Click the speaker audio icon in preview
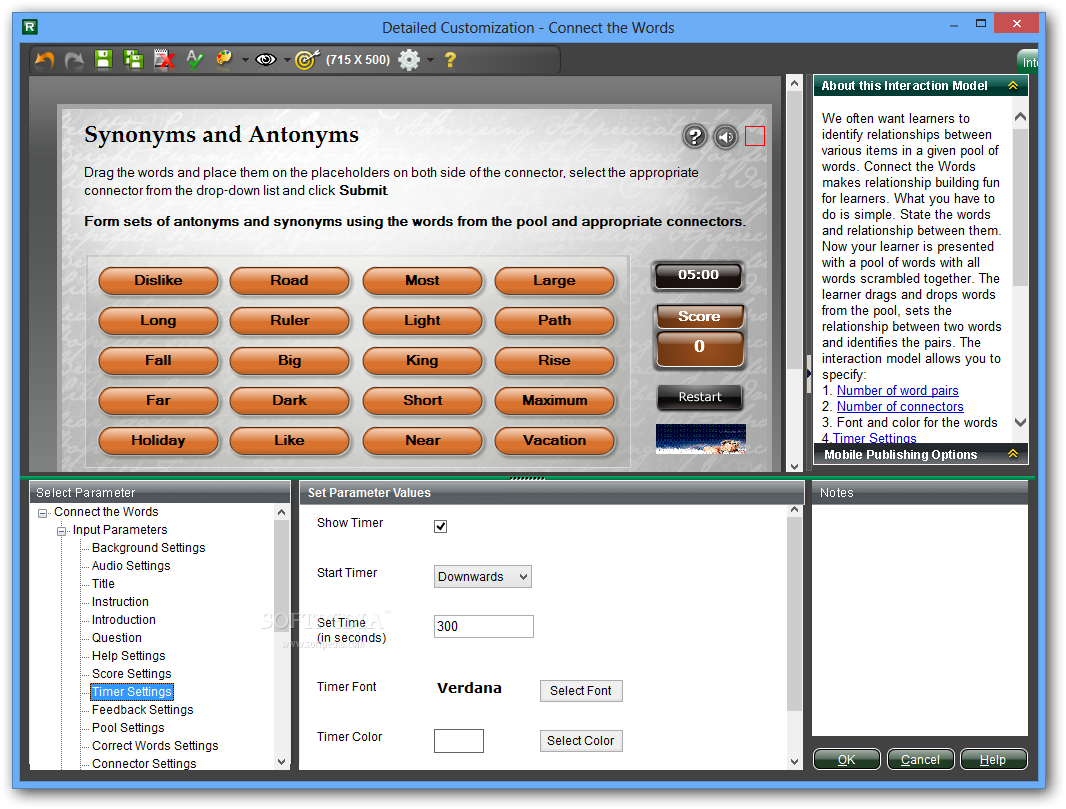1066x809 pixels. pos(725,137)
